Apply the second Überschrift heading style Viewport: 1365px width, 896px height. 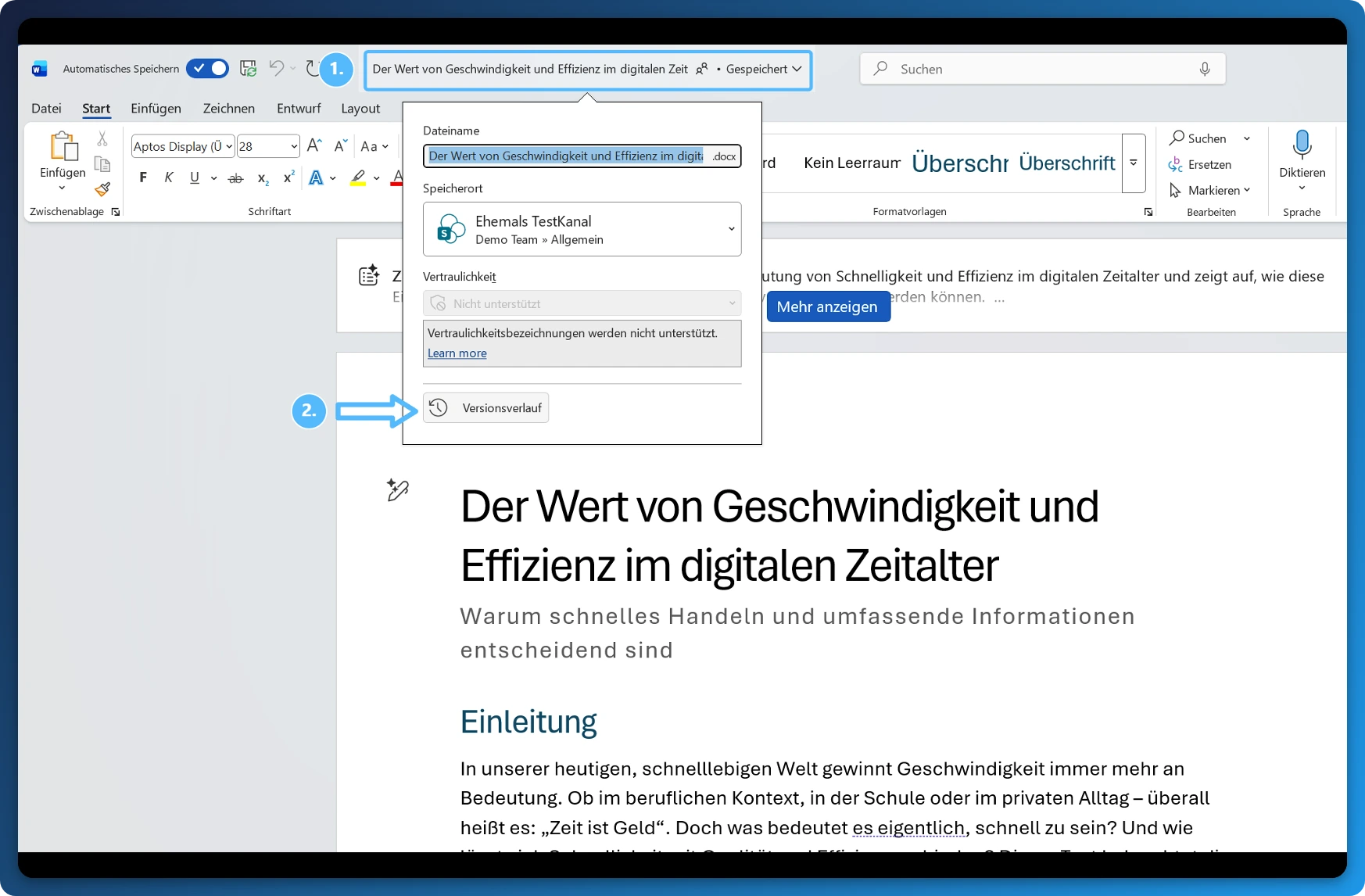point(1067,163)
